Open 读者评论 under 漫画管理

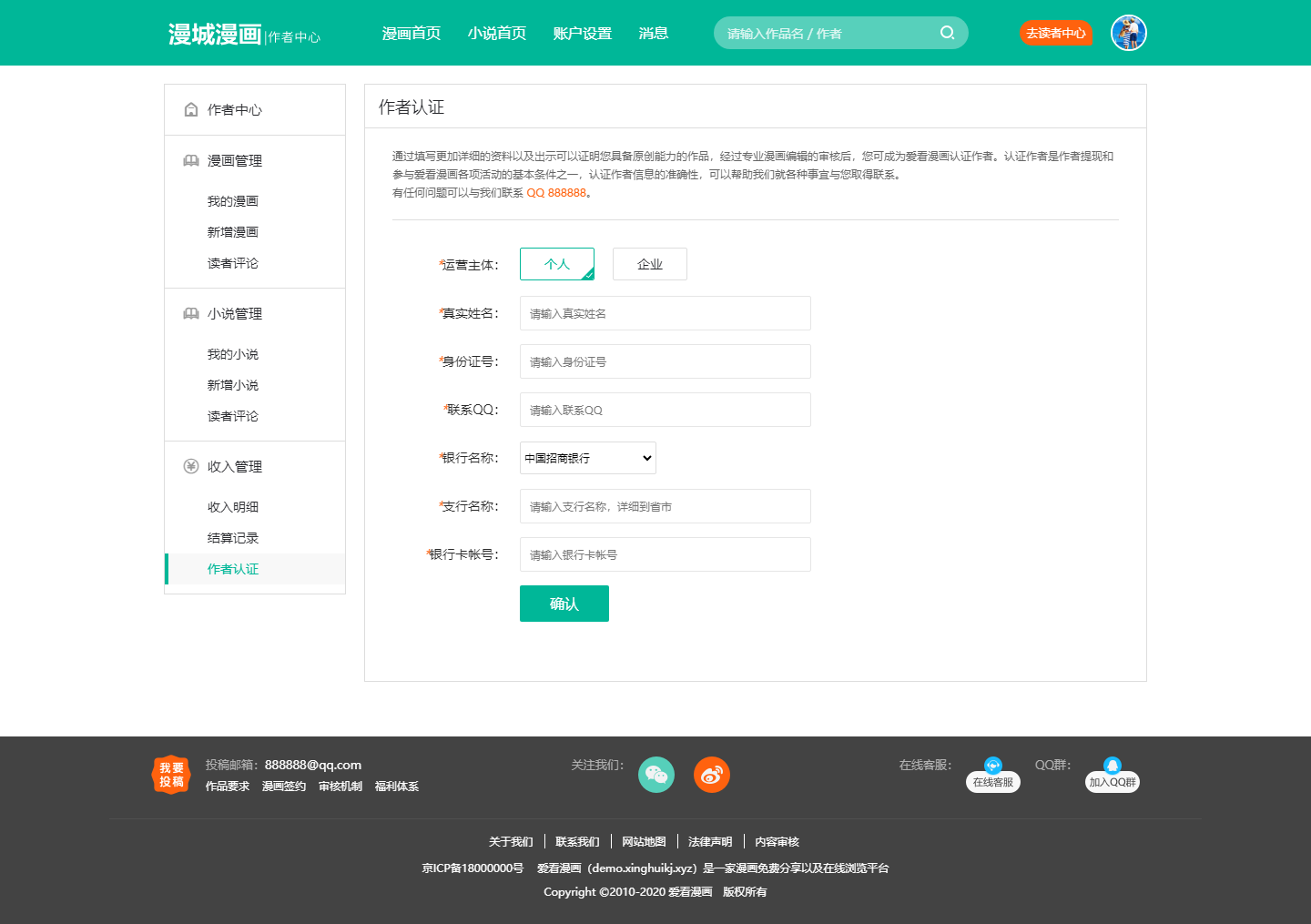pos(233,263)
